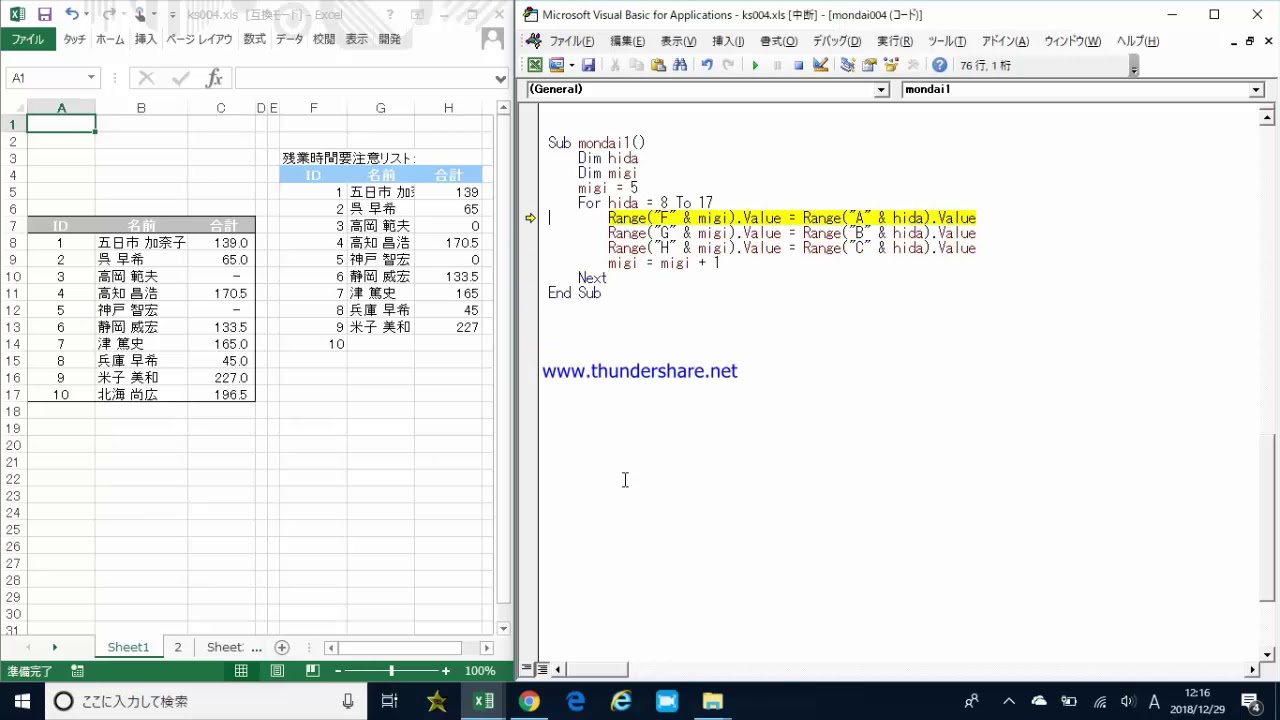Toggle Design Mode icon in VBA toolbar
The image size is (1280, 720).
(x=821, y=65)
